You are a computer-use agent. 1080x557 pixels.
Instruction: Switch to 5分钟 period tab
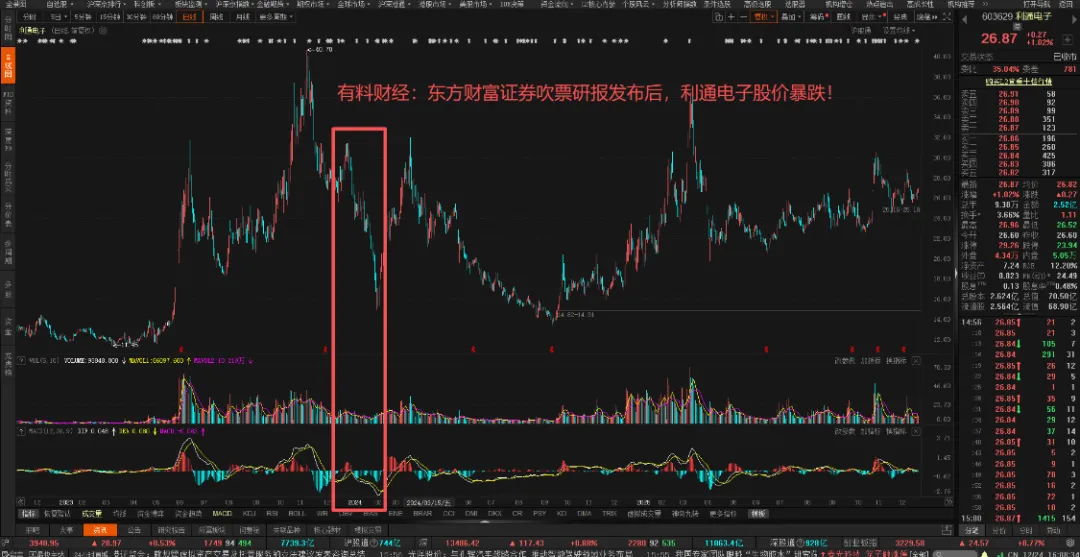[x=82, y=17]
